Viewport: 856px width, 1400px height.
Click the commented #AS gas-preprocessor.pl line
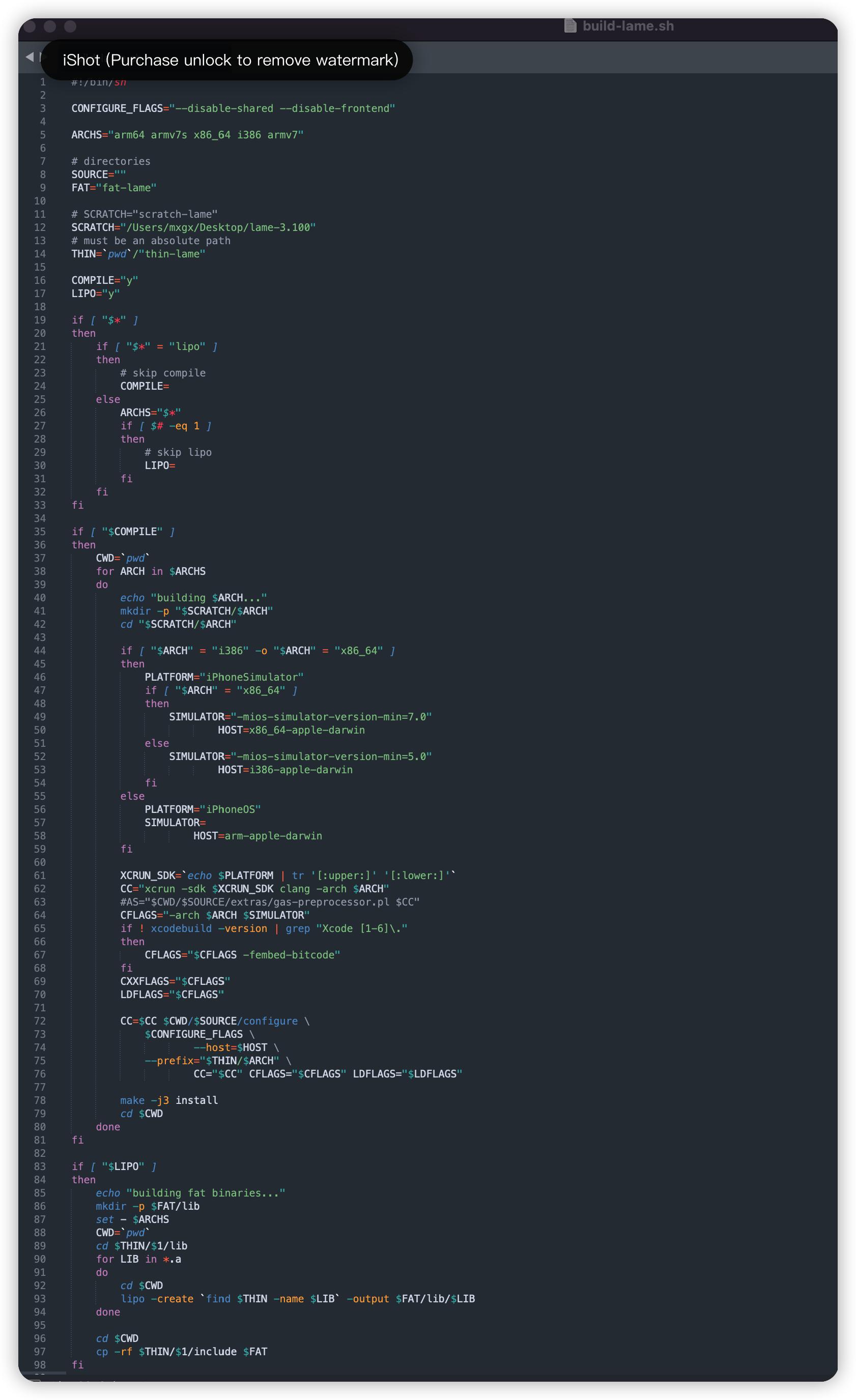click(270, 901)
